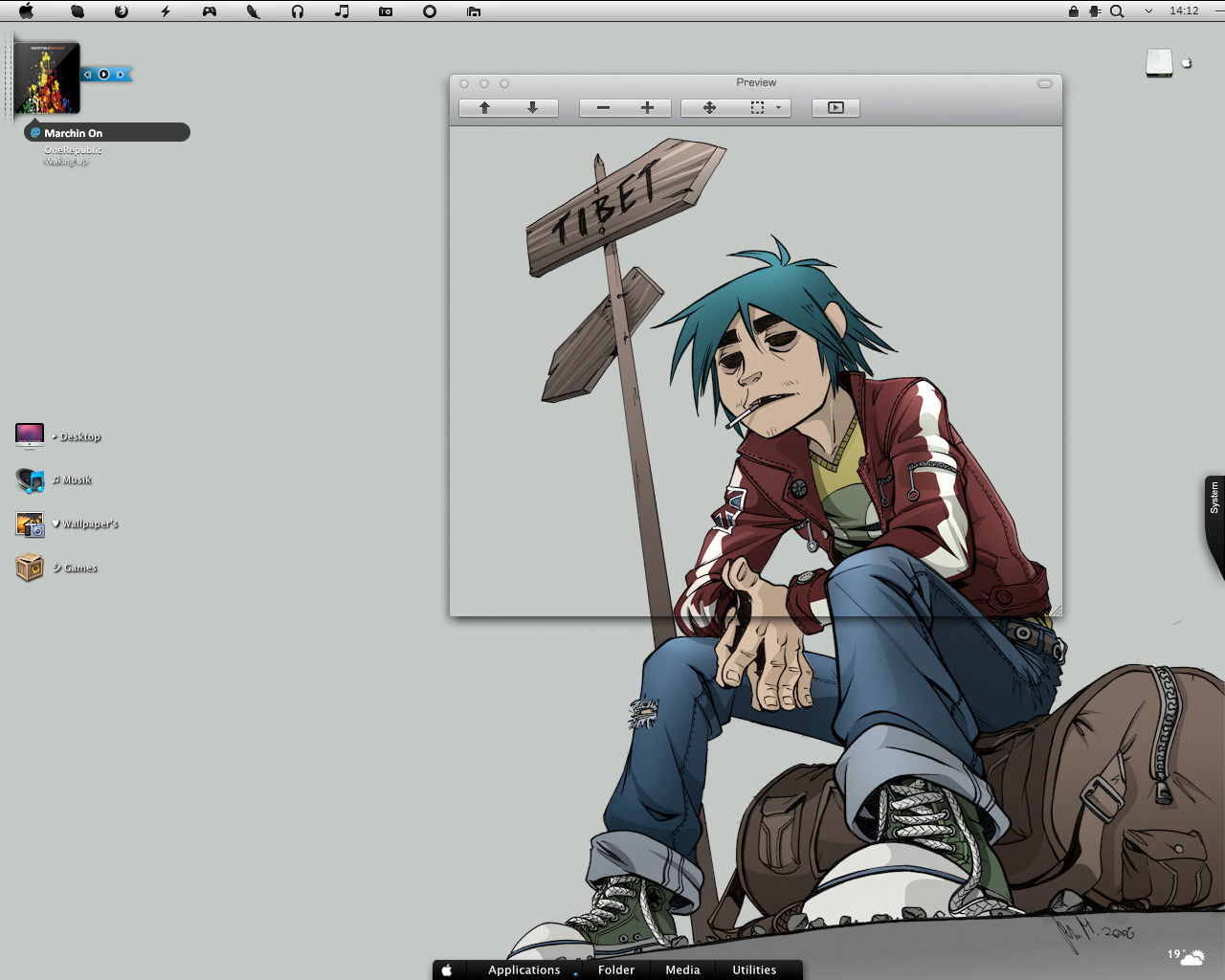Open the folder stack icon in top bar

(x=474, y=11)
